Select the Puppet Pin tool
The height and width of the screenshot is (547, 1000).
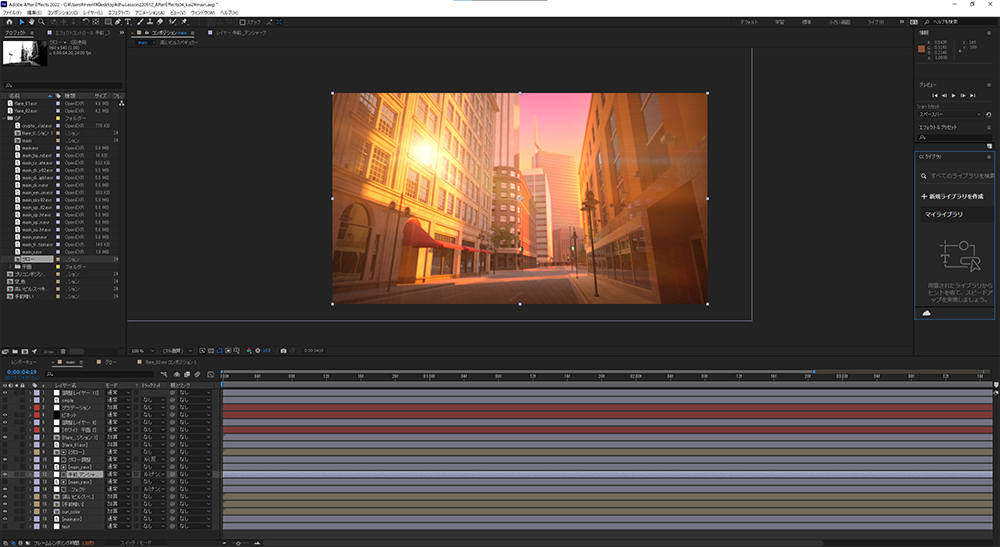tap(184, 22)
